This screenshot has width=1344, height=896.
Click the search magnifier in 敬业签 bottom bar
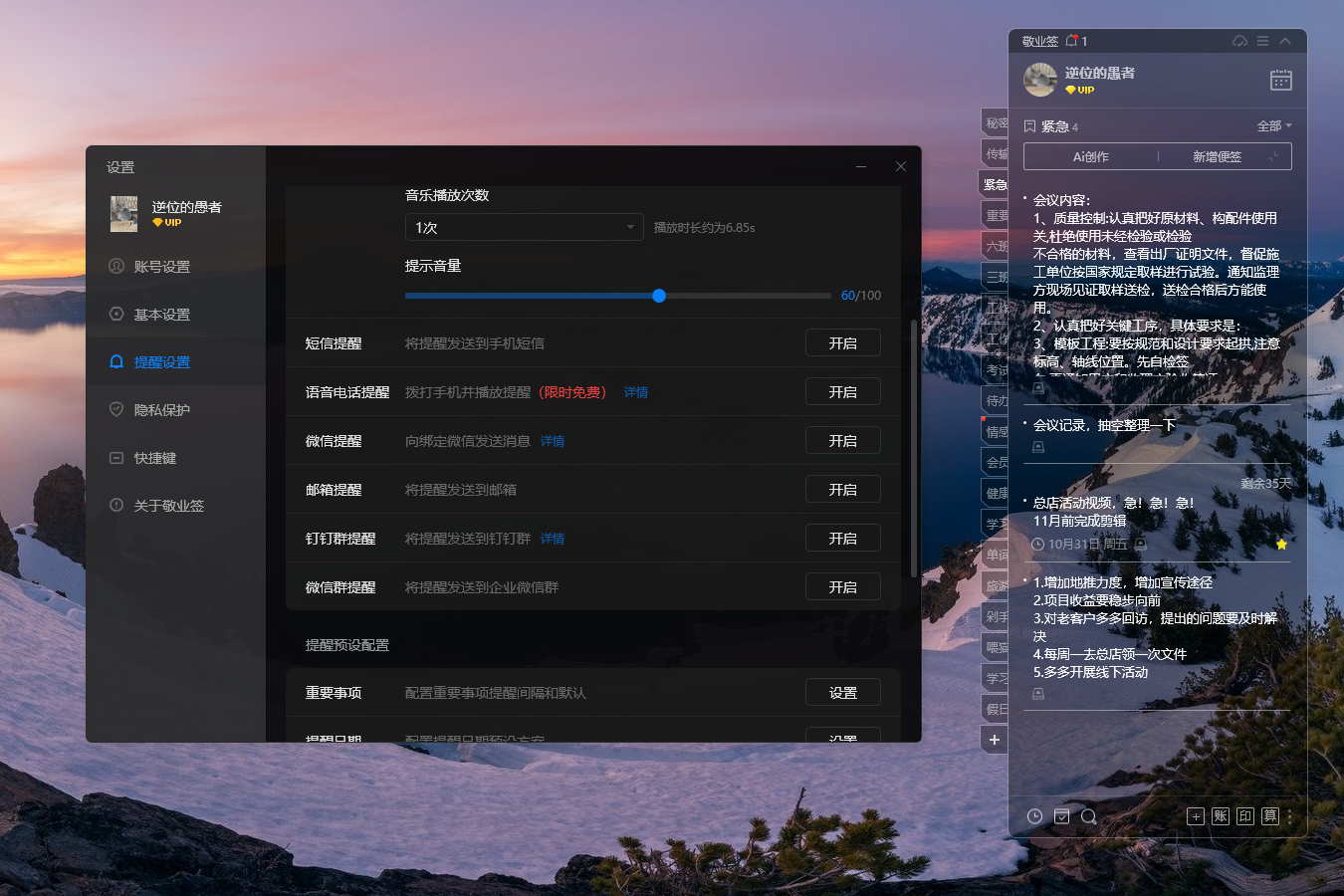[x=1089, y=816]
